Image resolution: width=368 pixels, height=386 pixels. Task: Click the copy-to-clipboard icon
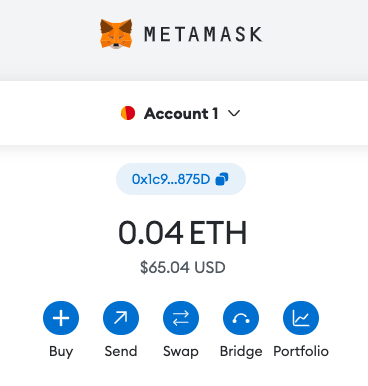pos(222,179)
